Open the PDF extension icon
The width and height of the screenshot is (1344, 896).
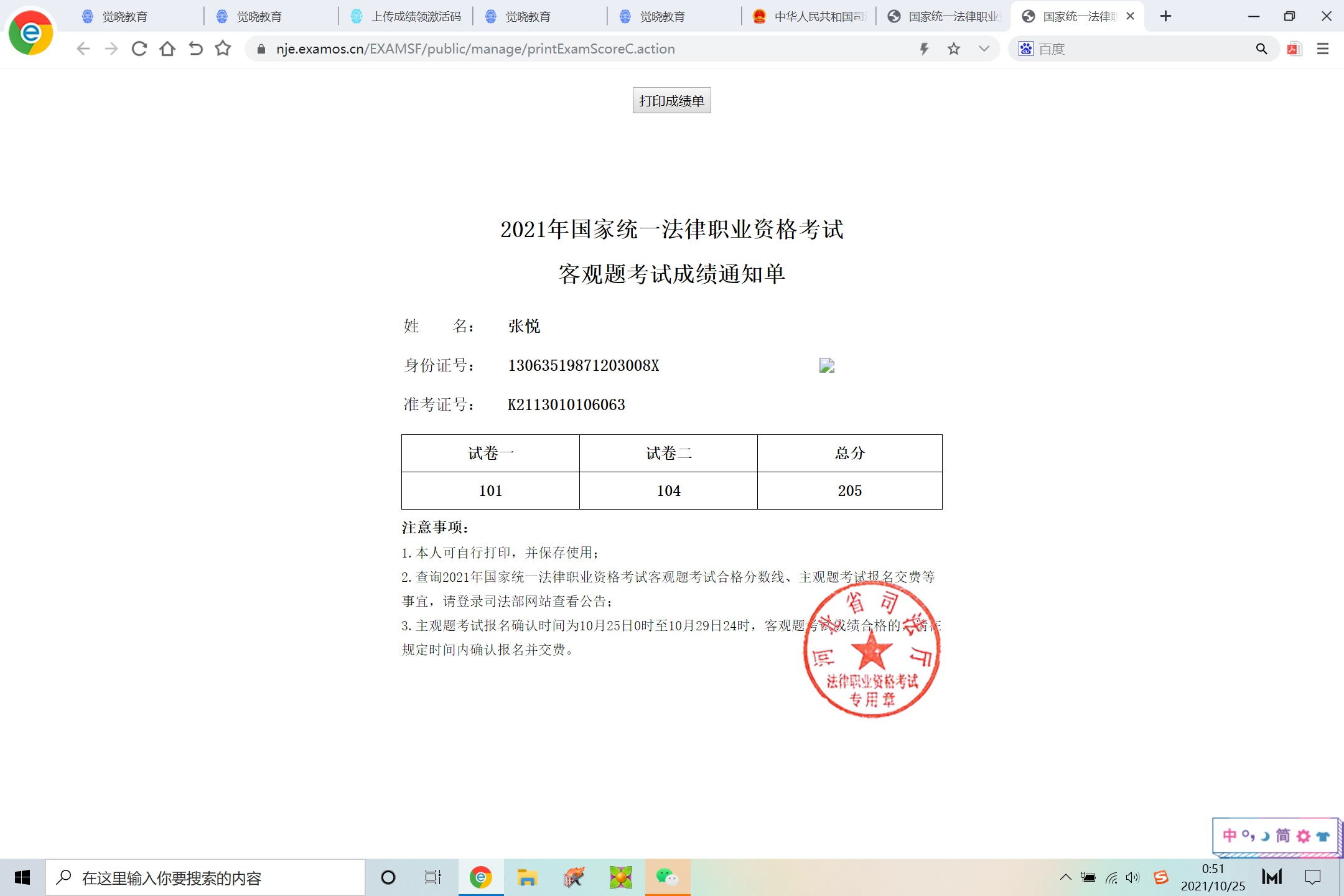[x=1295, y=49]
